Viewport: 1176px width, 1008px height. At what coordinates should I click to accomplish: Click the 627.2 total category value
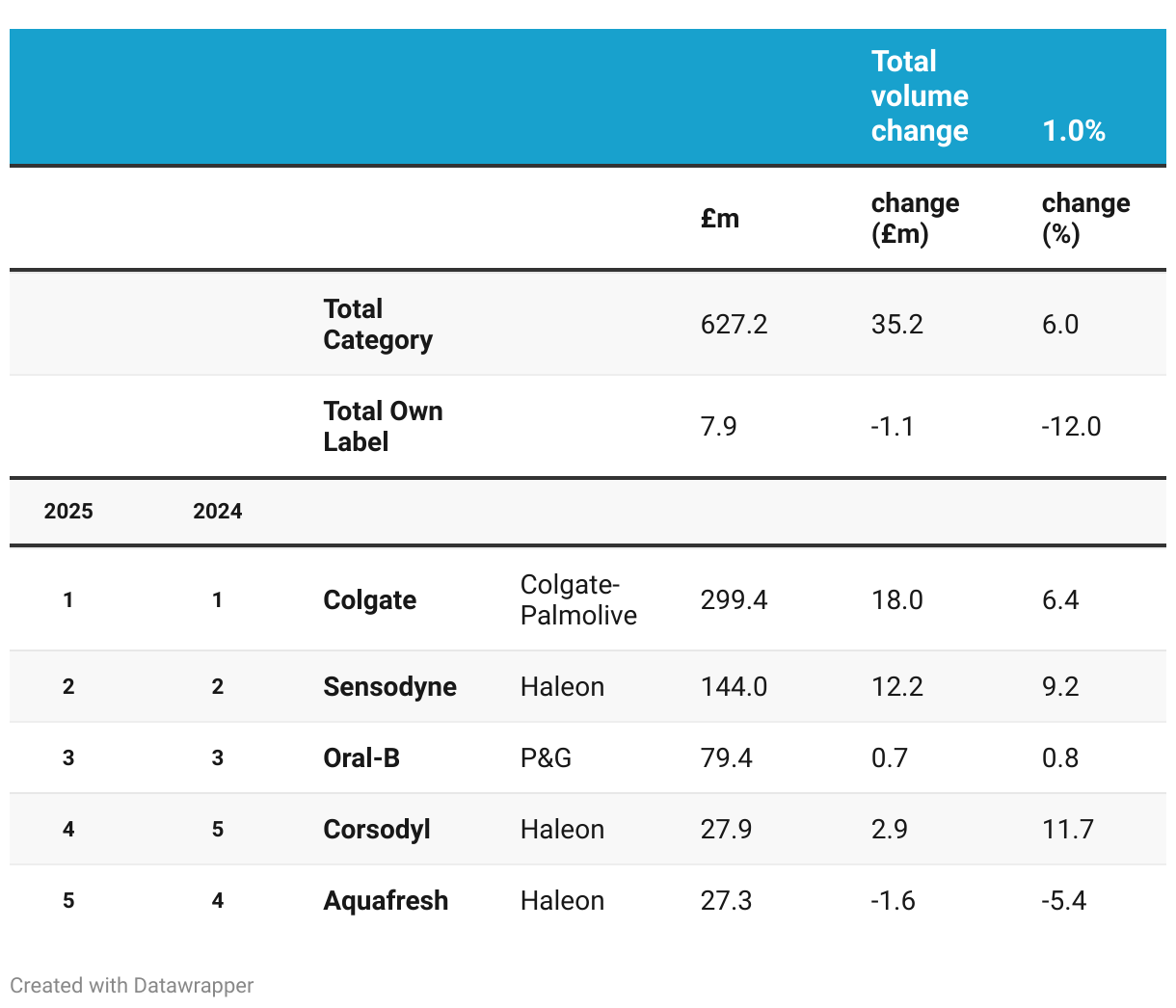[x=734, y=324]
